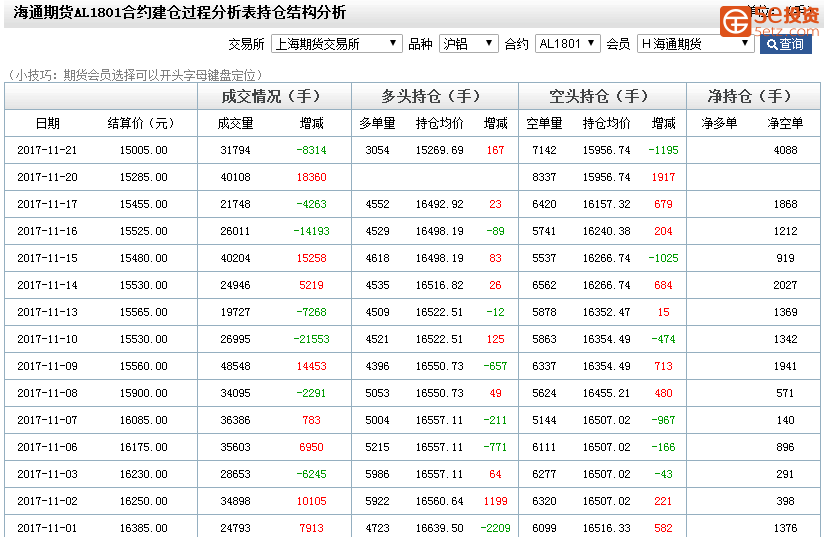Open the 品种 沪铝 dropdown
The width and height of the screenshot is (827, 537).
[x=468, y=44]
